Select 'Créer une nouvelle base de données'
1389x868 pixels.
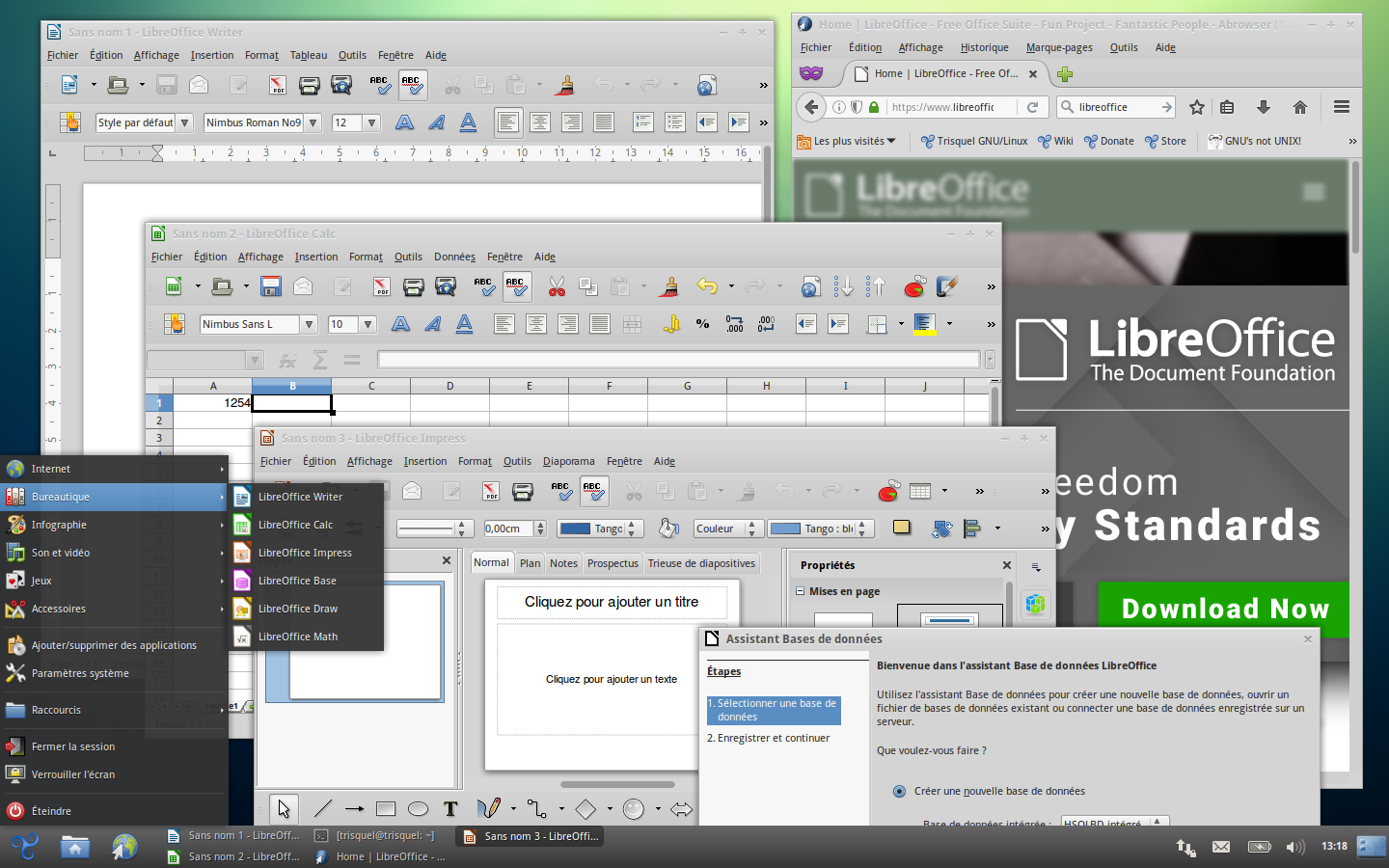899,791
